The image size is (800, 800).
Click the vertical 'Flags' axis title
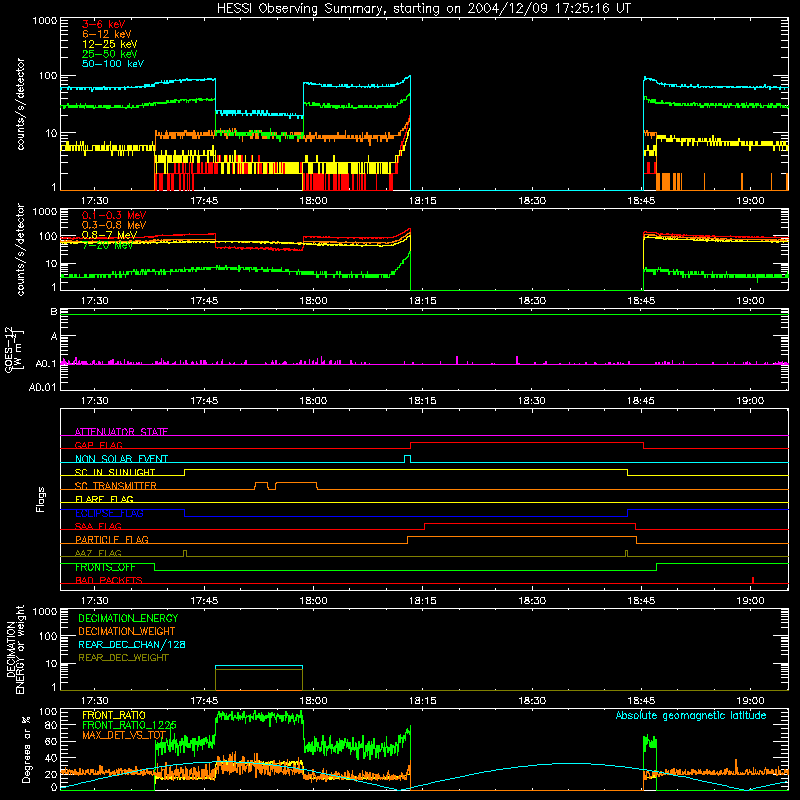[41, 499]
